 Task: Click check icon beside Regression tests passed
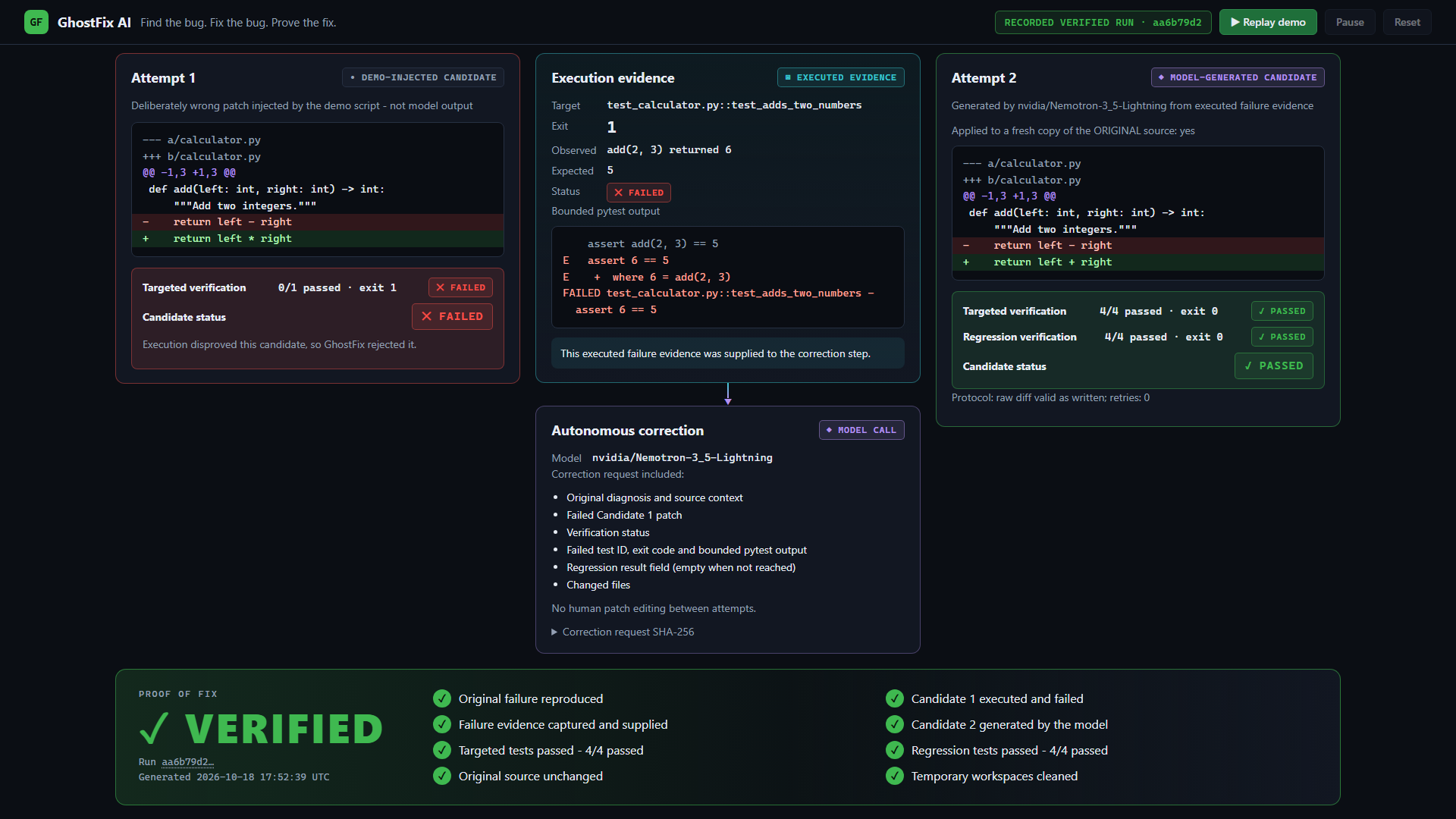[x=895, y=750]
